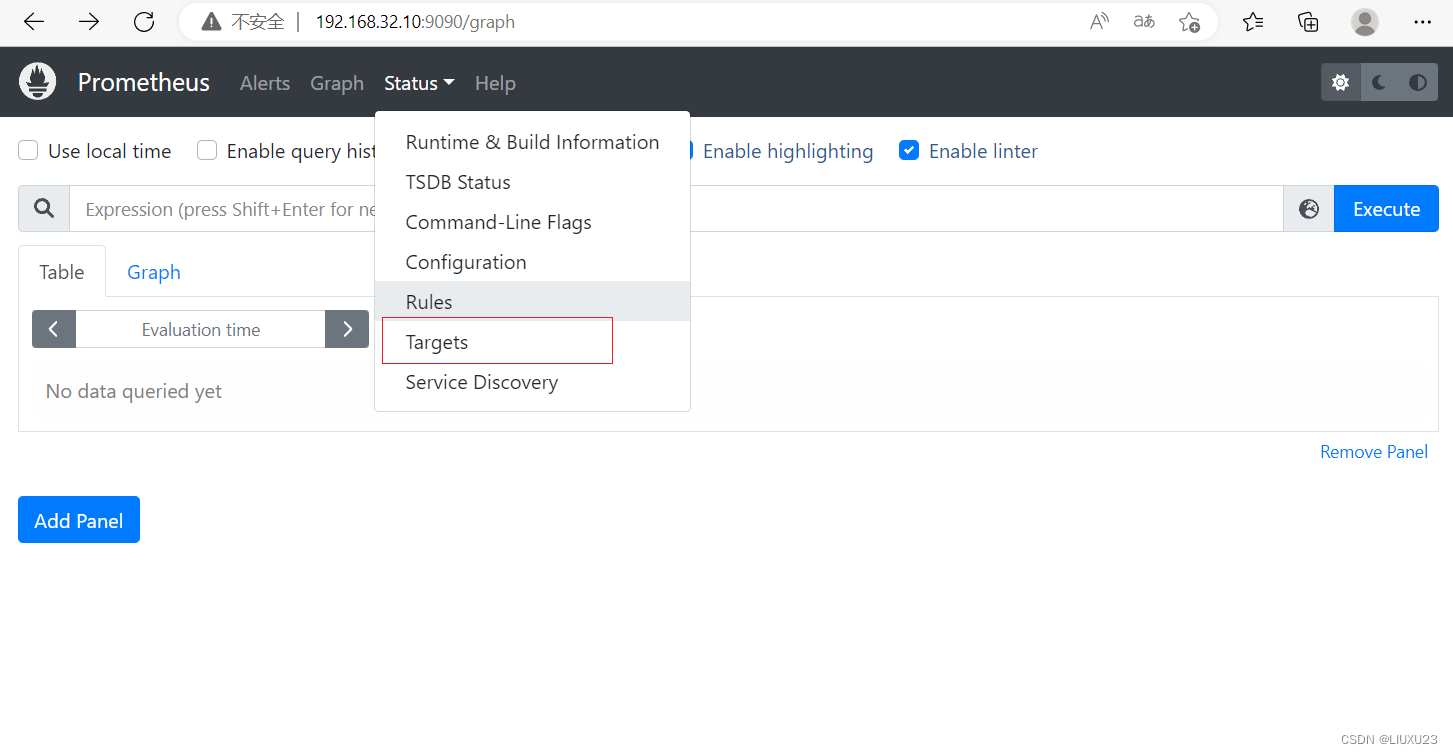Open Alerts in navigation bar

[265, 83]
